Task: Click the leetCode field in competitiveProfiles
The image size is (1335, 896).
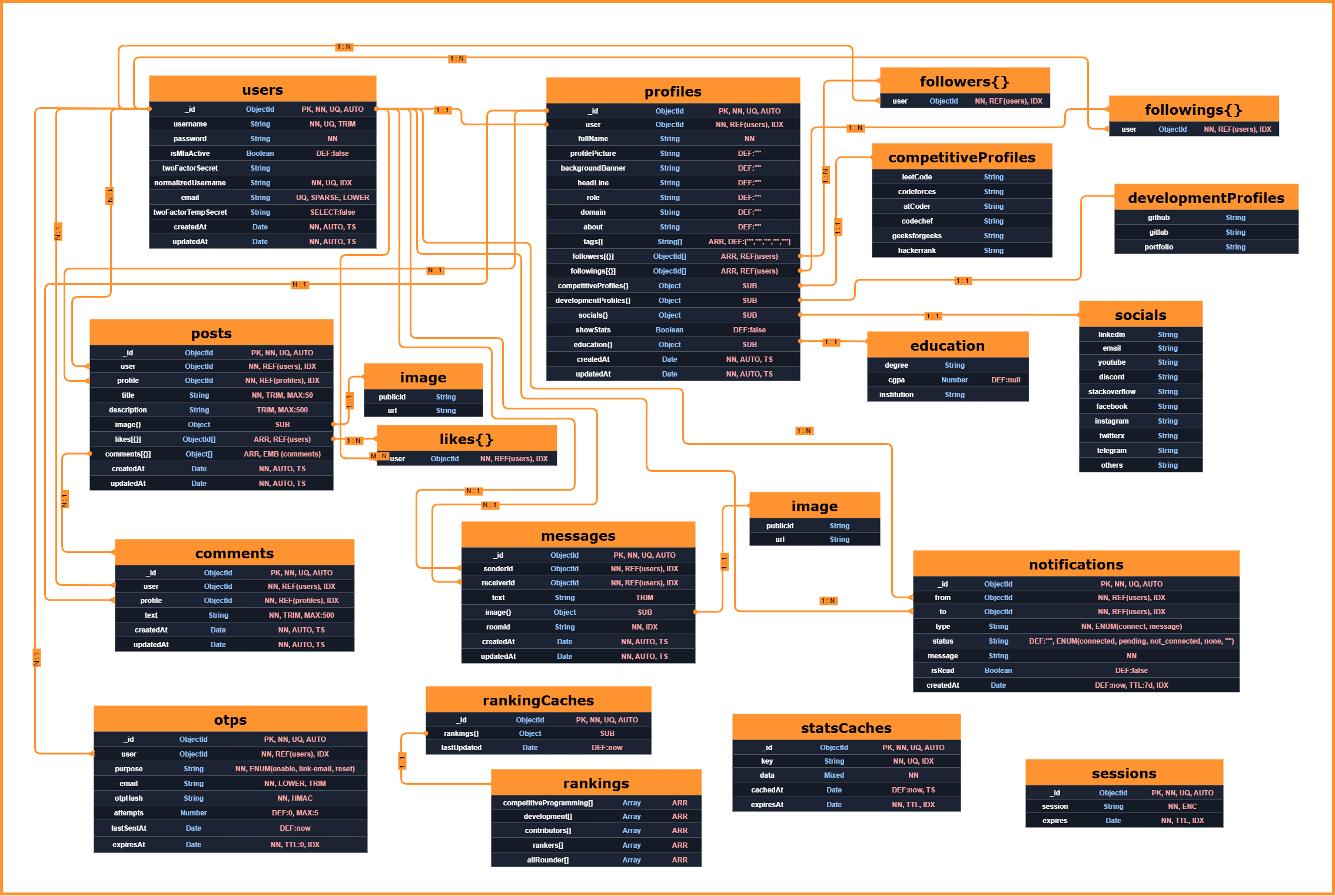Action: (961, 176)
